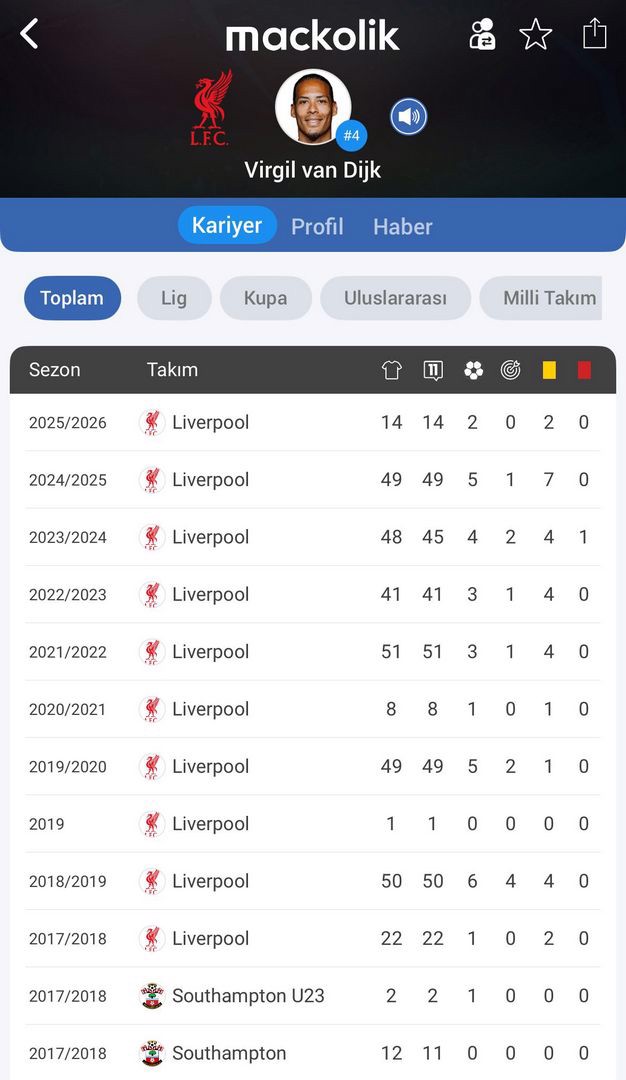Choose the Uluslararası filter
This screenshot has width=626, height=1080.
point(395,298)
